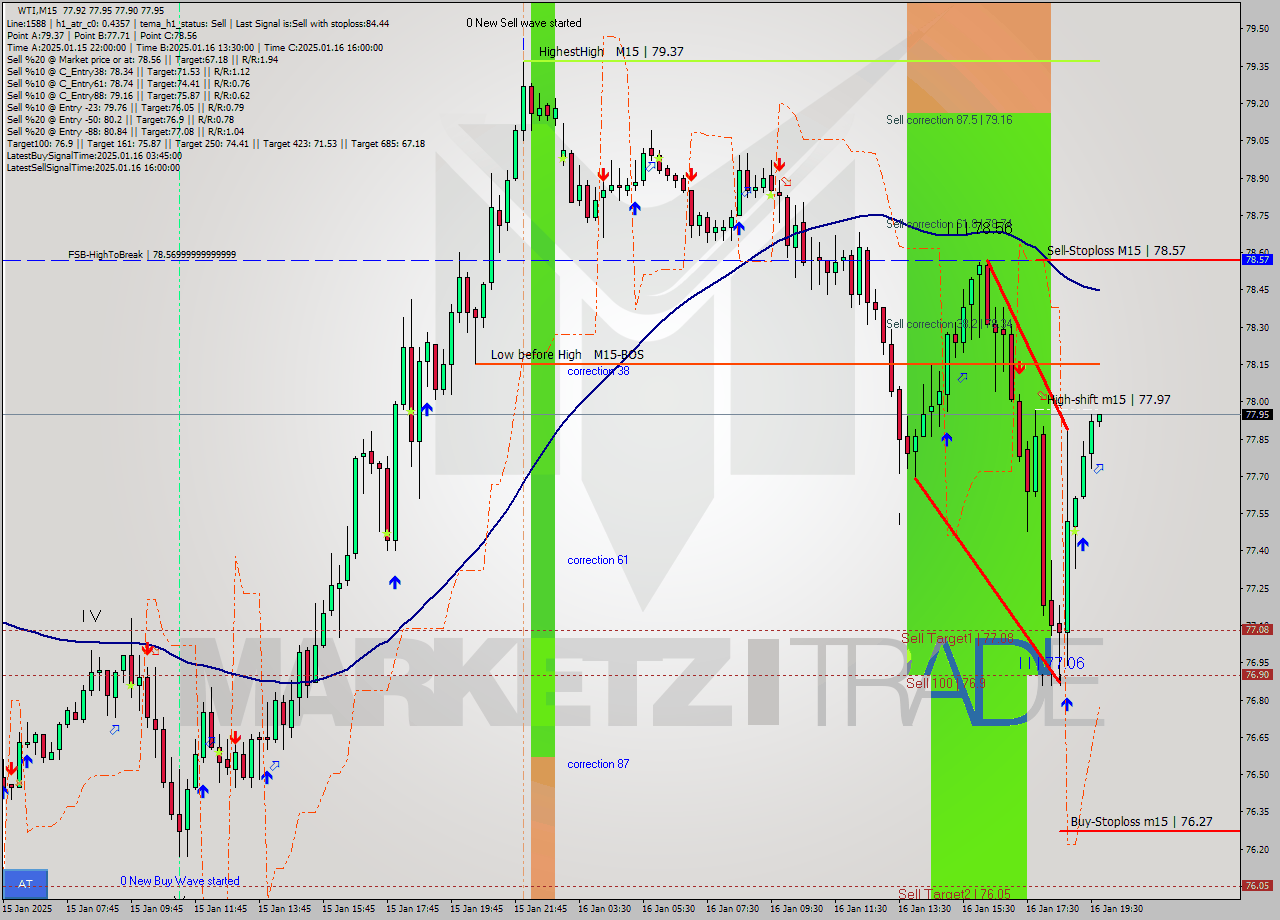
Task: Select the 'Sell Target2 | 76.05' label
Action: (x=954, y=894)
